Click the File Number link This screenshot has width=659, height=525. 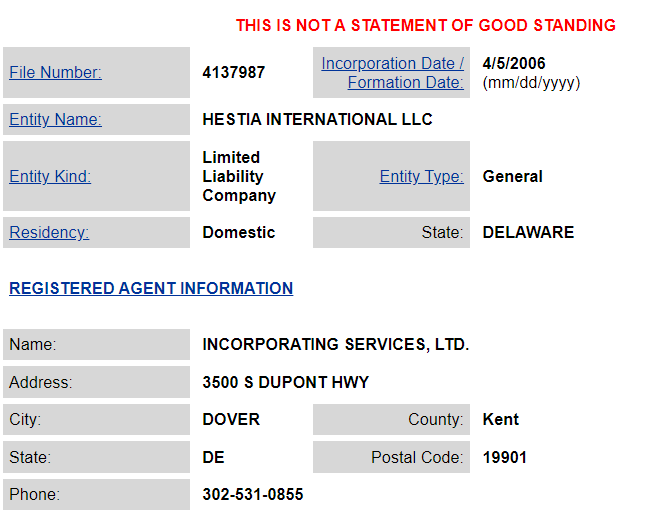click(55, 72)
